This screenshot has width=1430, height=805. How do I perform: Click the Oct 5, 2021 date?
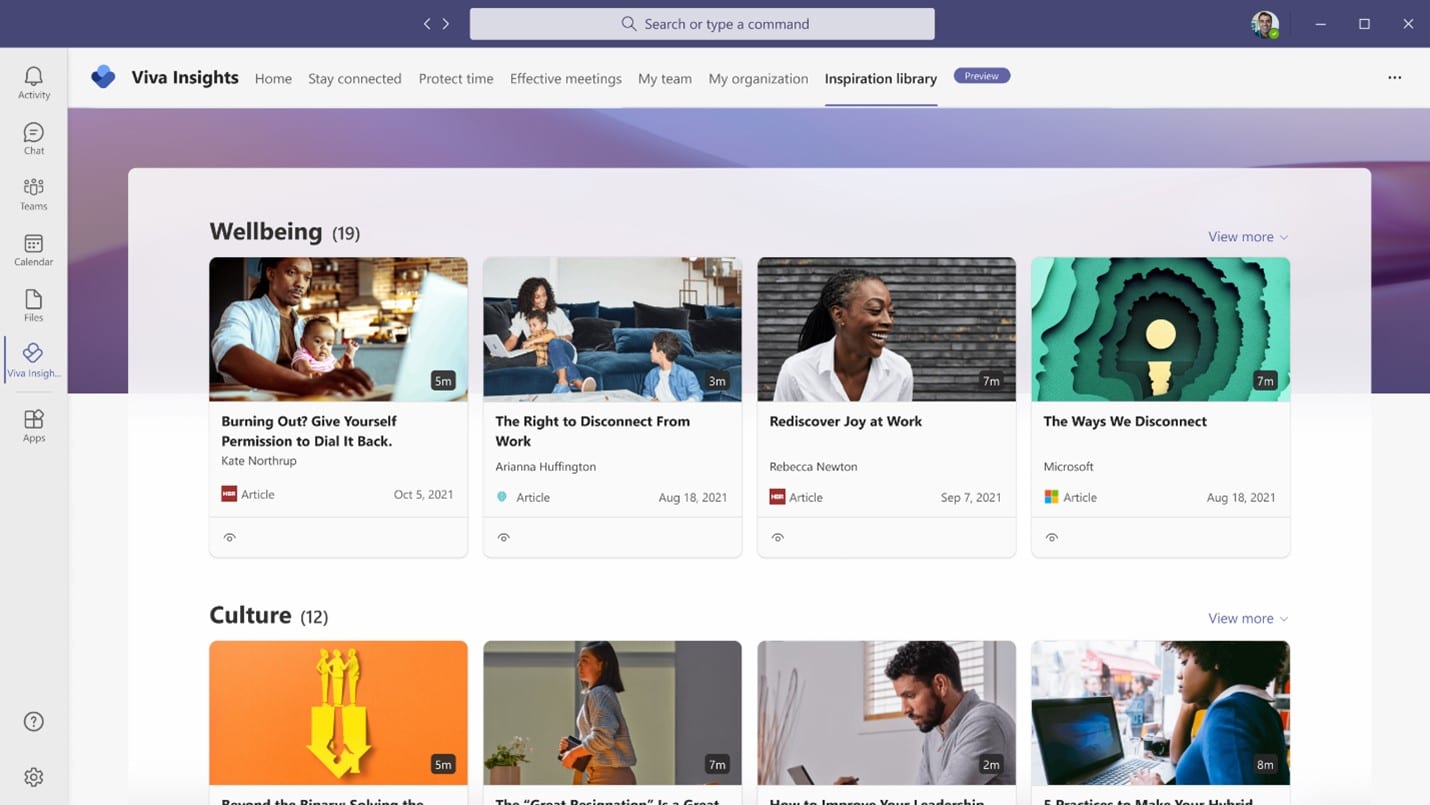423,494
